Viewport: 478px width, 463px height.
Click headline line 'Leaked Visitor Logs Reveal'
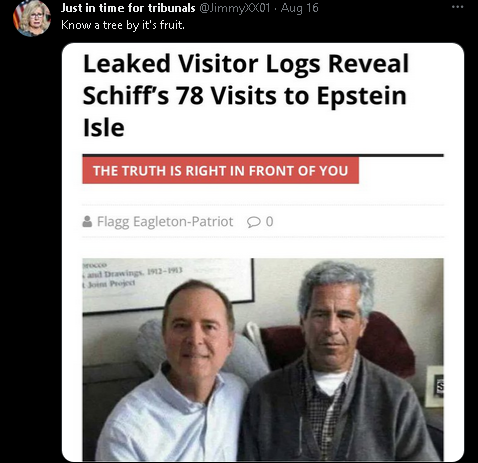pos(246,63)
